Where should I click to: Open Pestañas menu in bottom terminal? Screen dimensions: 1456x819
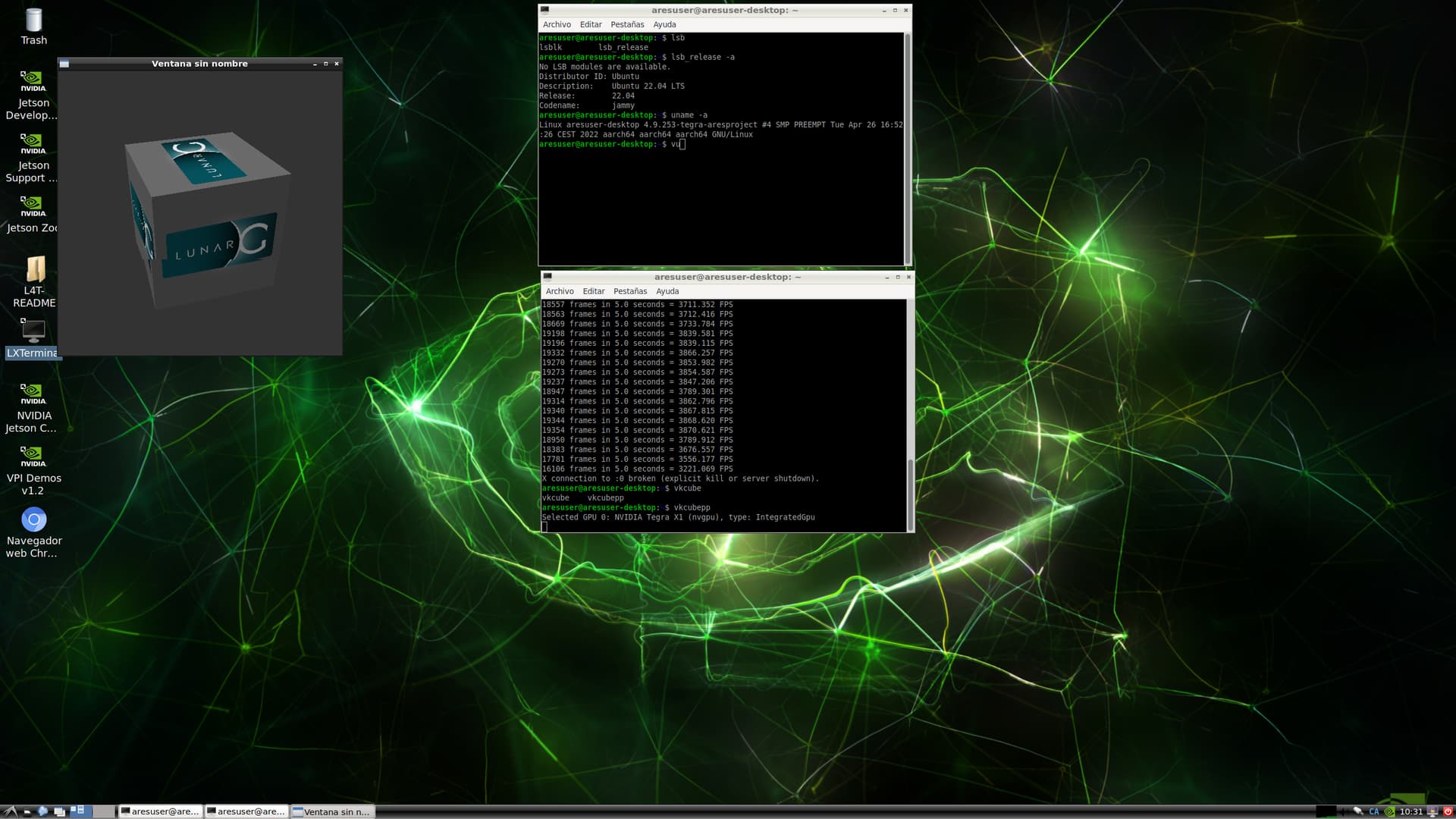click(x=629, y=291)
